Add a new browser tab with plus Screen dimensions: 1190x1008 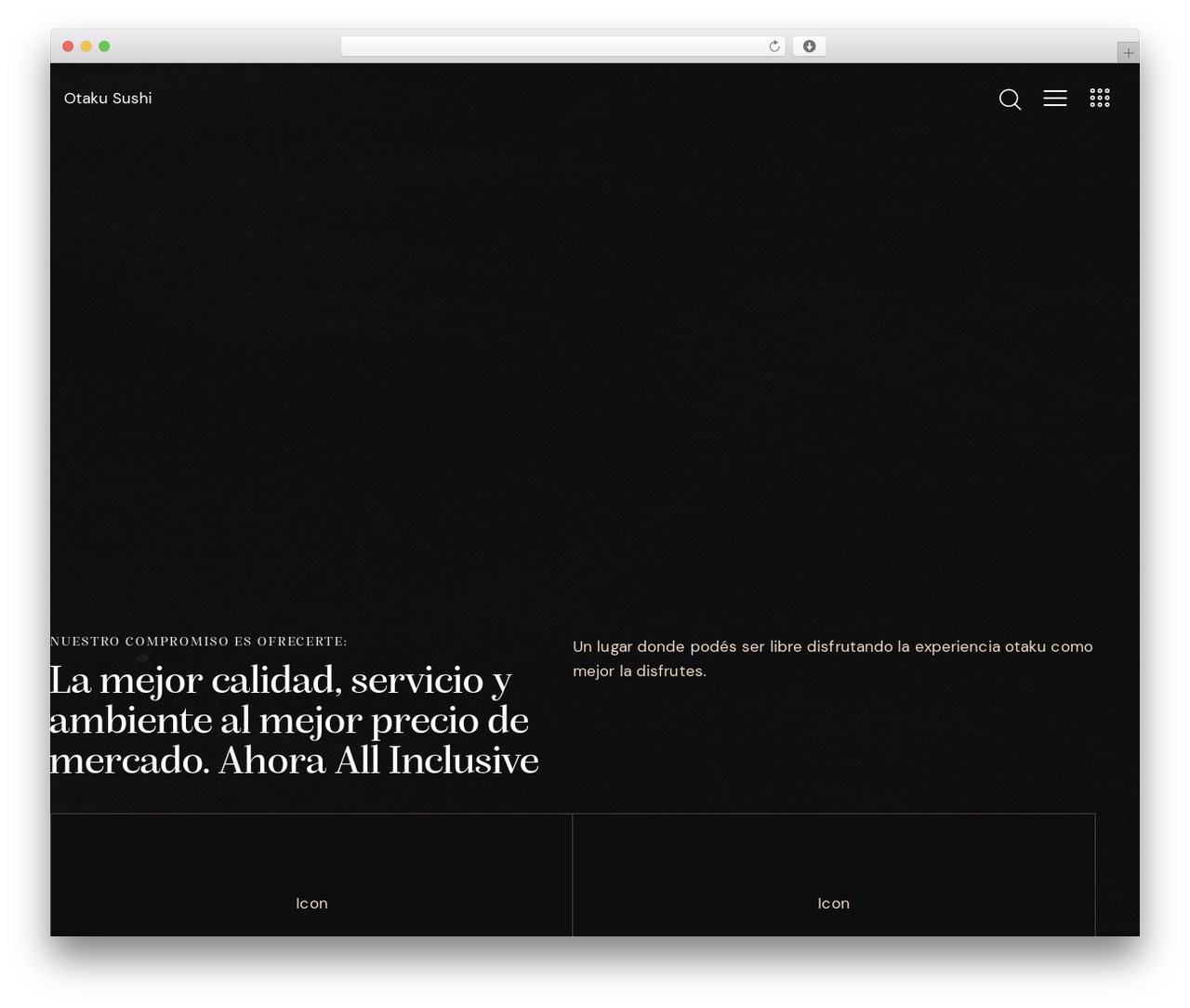point(1128,53)
